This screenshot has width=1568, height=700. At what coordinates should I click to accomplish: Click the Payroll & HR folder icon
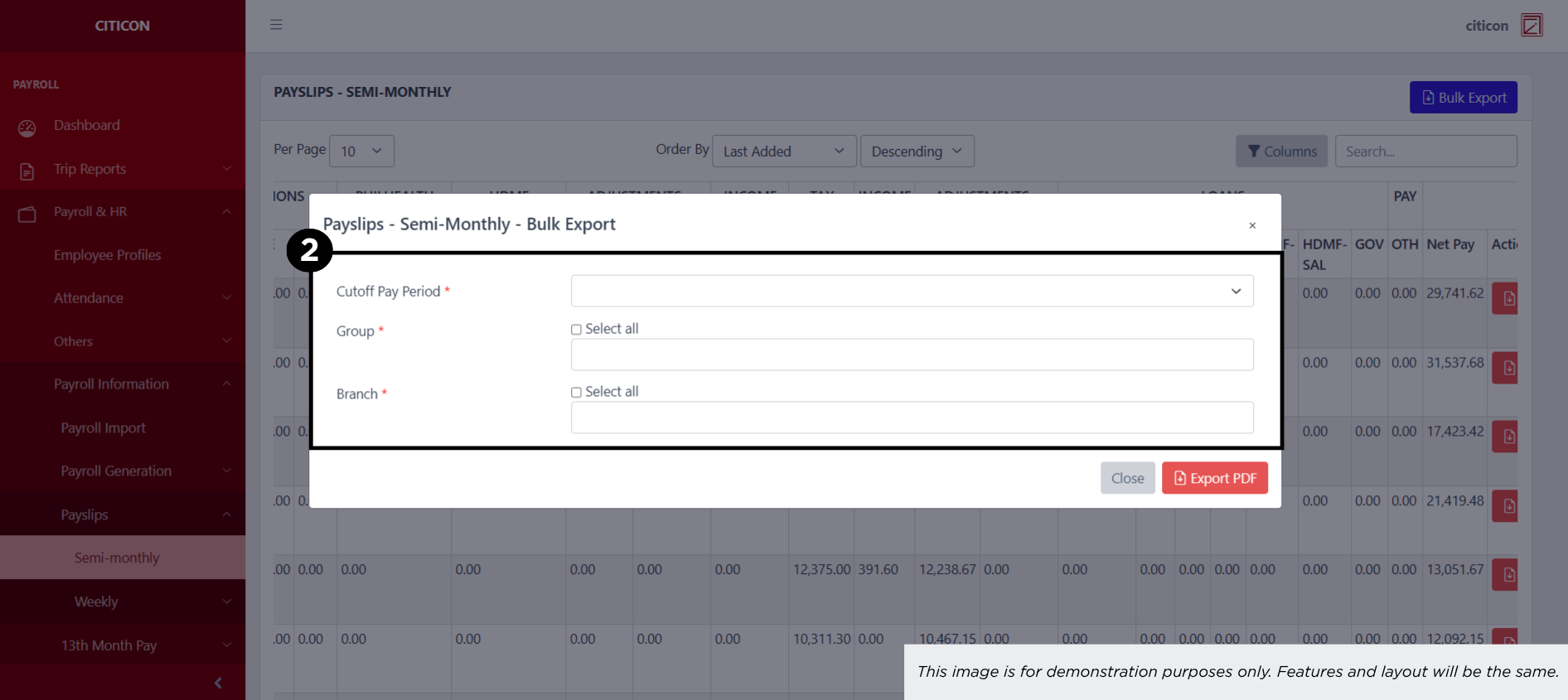pyautogui.click(x=27, y=215)
